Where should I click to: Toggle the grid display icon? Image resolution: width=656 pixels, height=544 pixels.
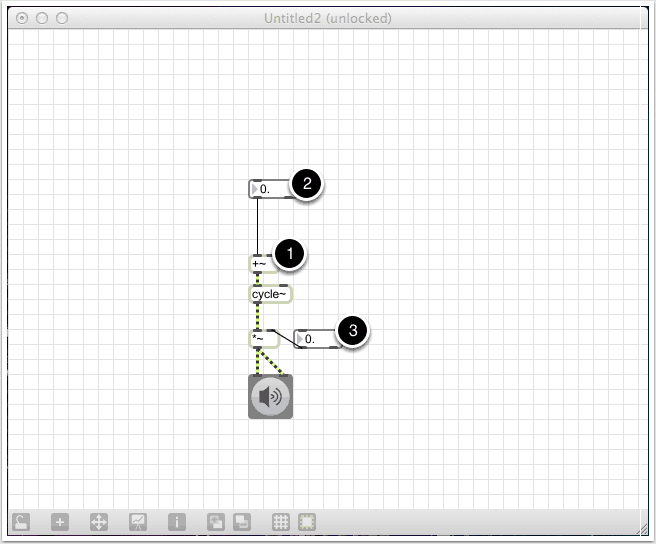point(281,521)
